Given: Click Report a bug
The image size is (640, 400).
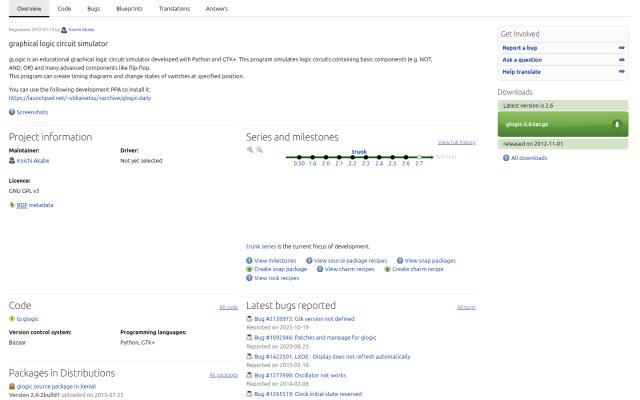Looking at the screenshot, I should point(520,48).
